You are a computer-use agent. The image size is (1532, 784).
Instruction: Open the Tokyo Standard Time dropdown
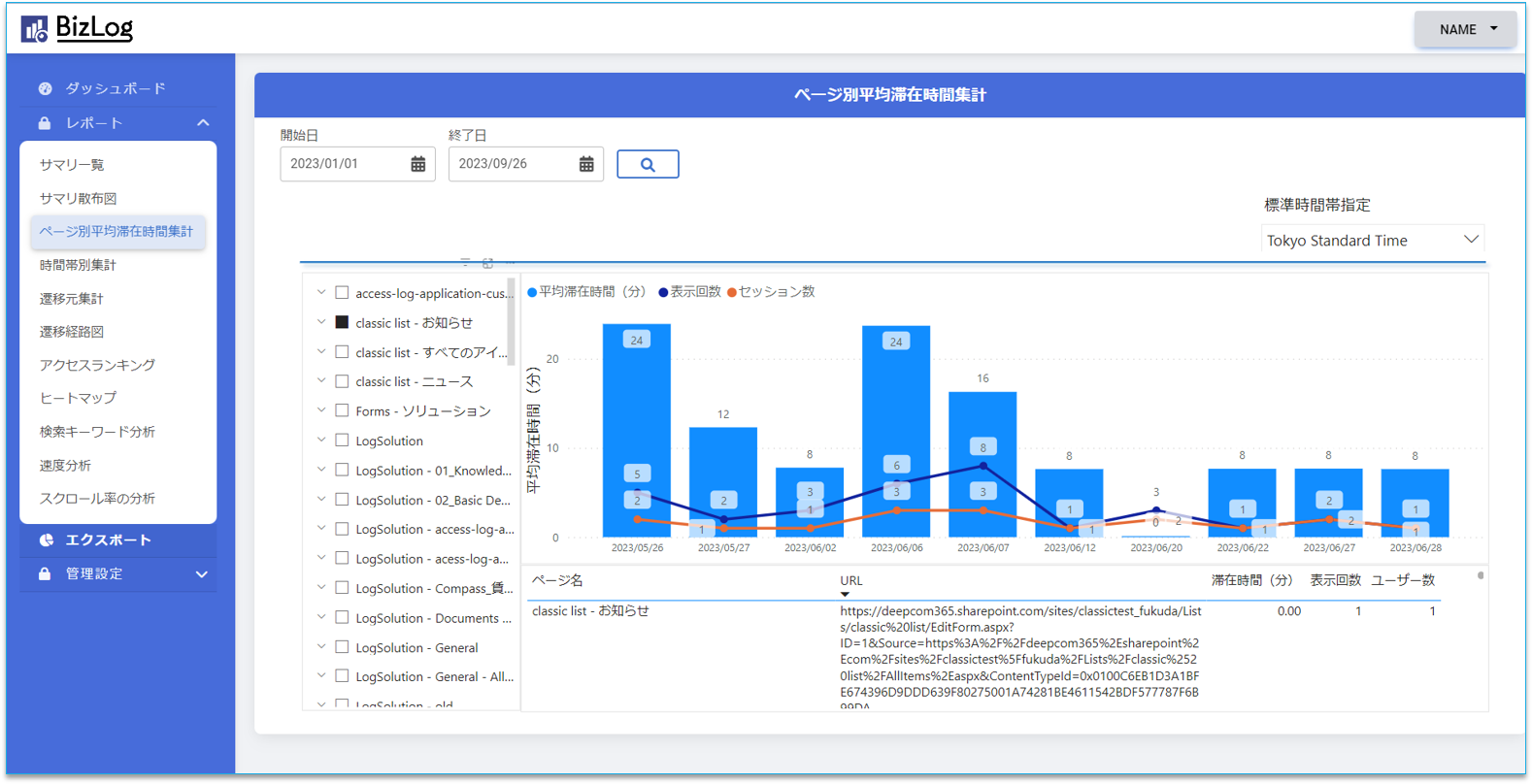point(1373,240)
